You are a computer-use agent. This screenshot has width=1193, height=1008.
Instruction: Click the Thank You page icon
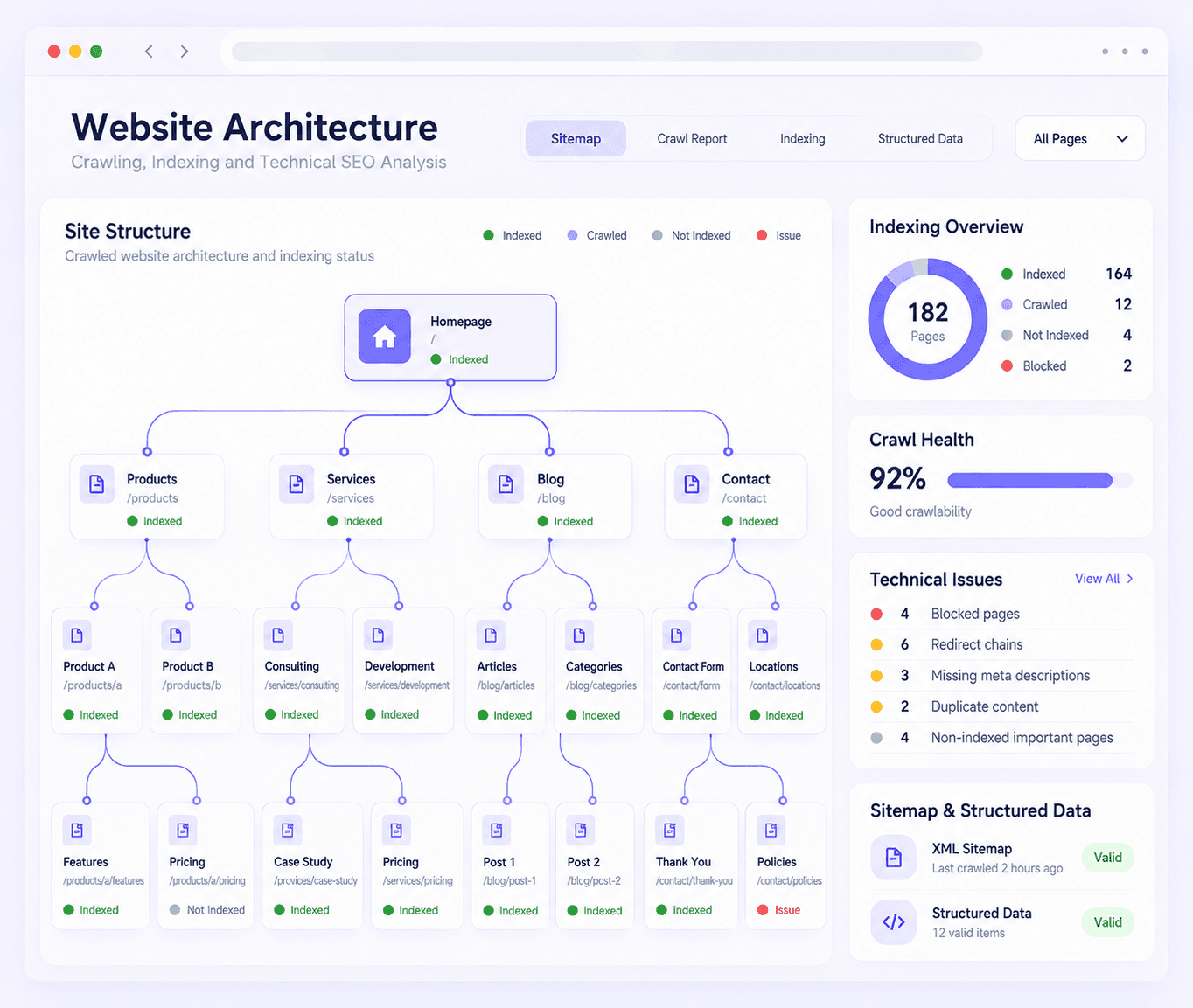pos(670,830)
